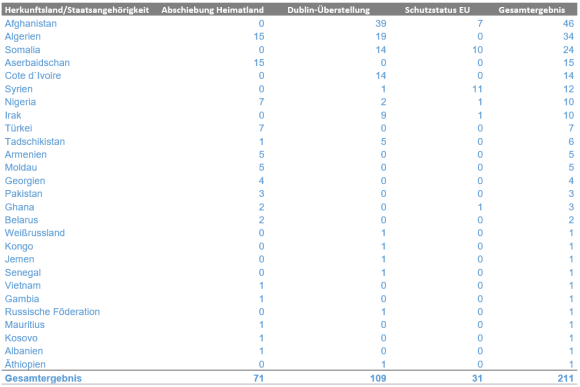The image size is (580, 387).
Task: Click Syrien's total value 12
Action: [x=569, y=89]
